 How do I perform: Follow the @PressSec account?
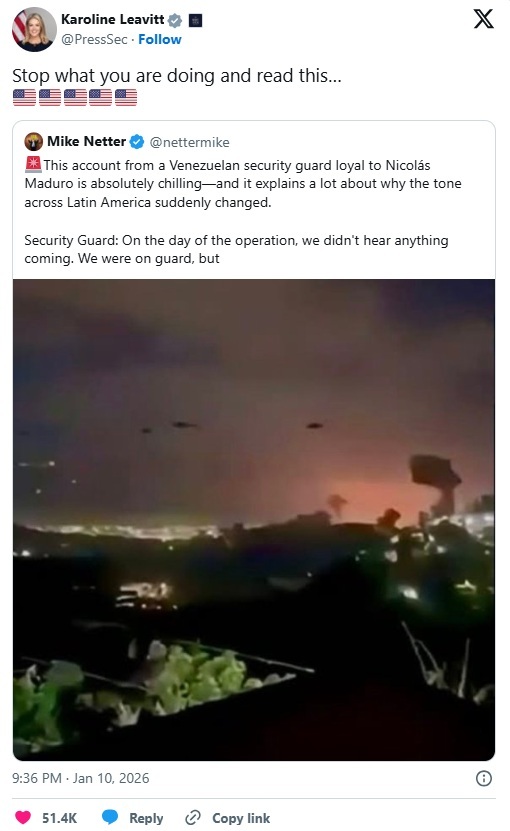pos(160,40)
